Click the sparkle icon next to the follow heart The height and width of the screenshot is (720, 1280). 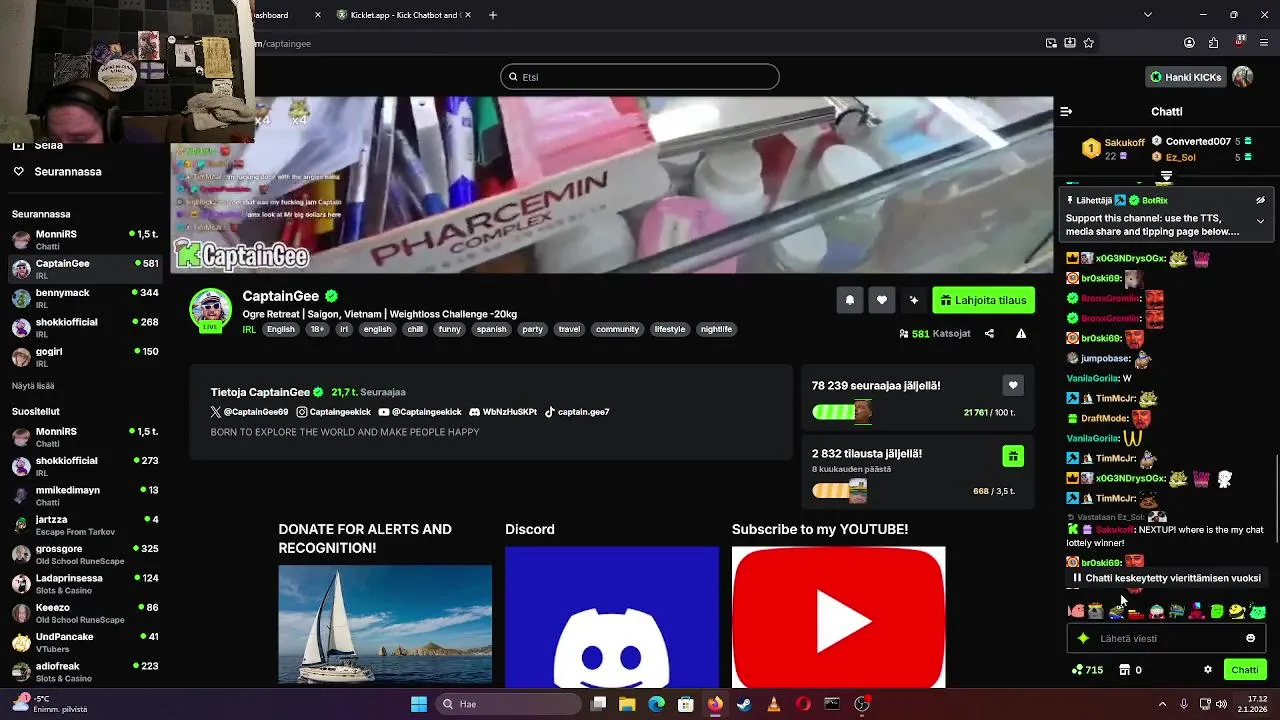pos(913,300)
